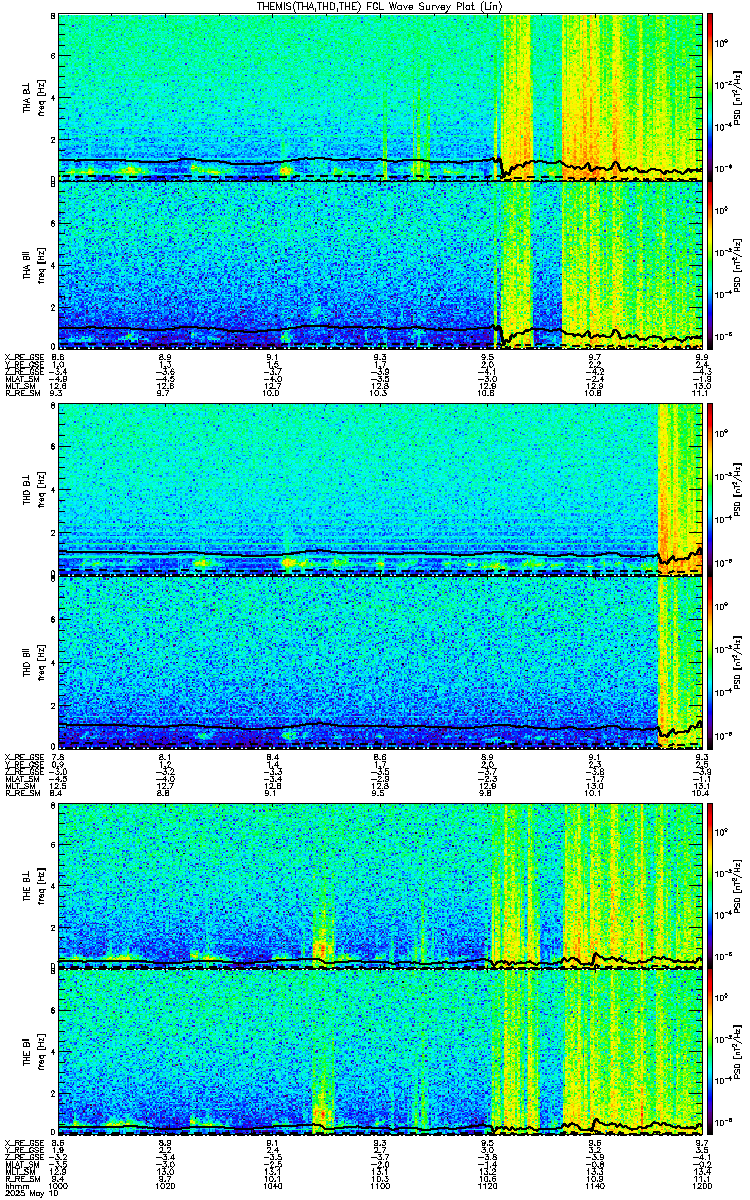This screenshot has width=750, height=1200.
Task: Click the R_RE_SM row label under THA panels
Action: [22, 395]
